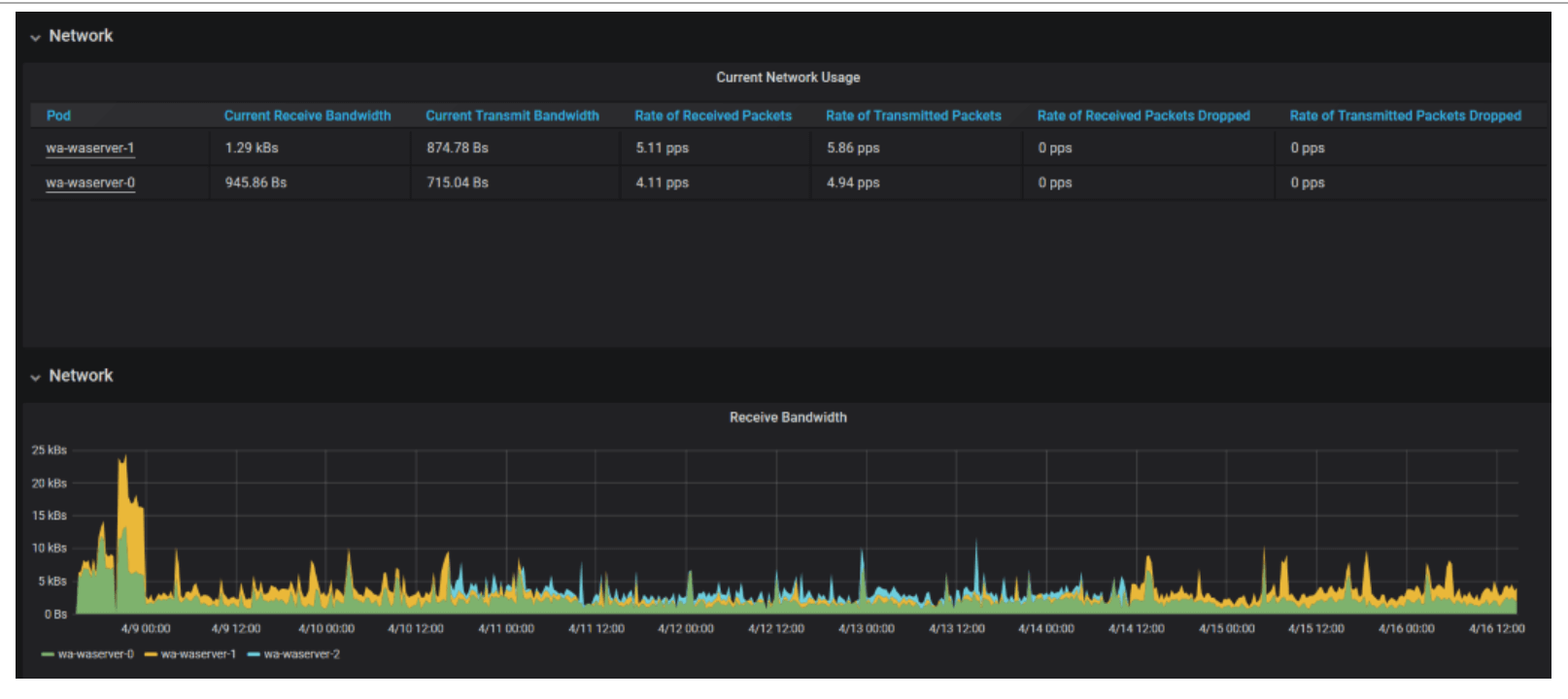
Task: Click the 4/16 12:00 time axis label
Action: tap(1497, 629)
